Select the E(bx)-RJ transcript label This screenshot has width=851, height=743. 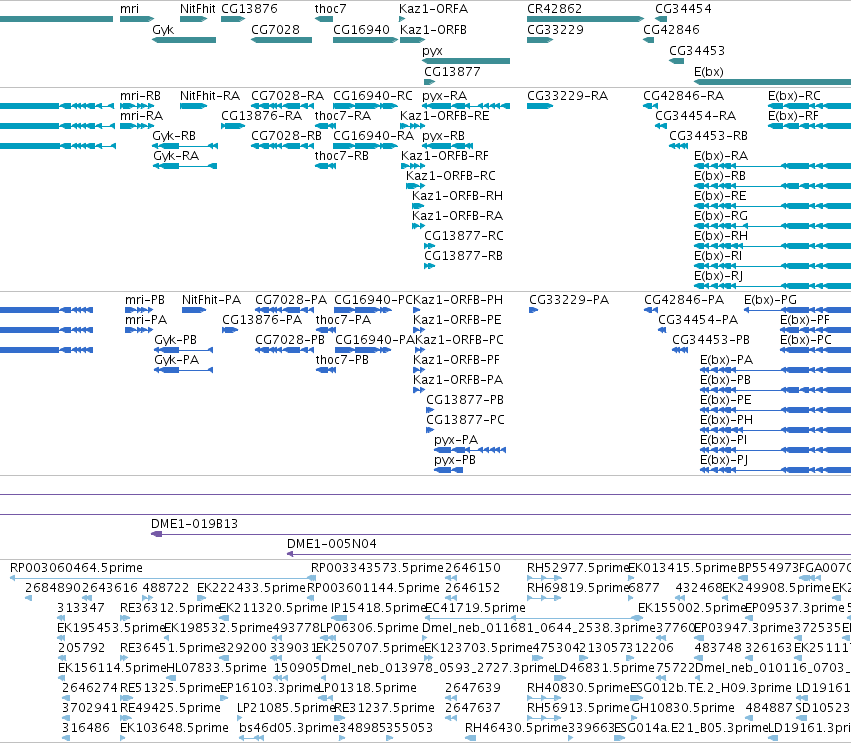(x=719, y=276)
